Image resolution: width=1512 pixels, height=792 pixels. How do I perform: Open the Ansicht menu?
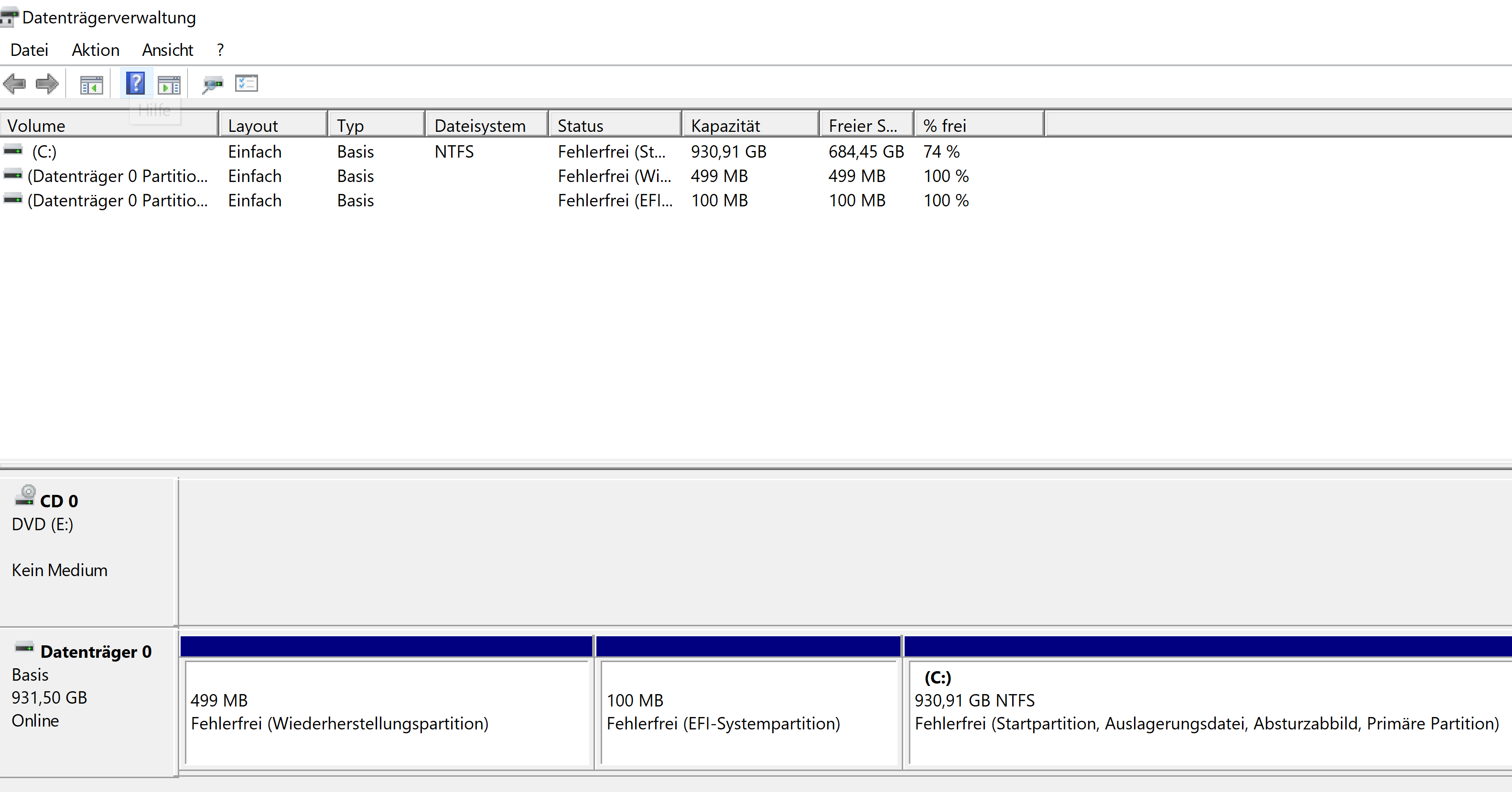(x=167, y=51)
